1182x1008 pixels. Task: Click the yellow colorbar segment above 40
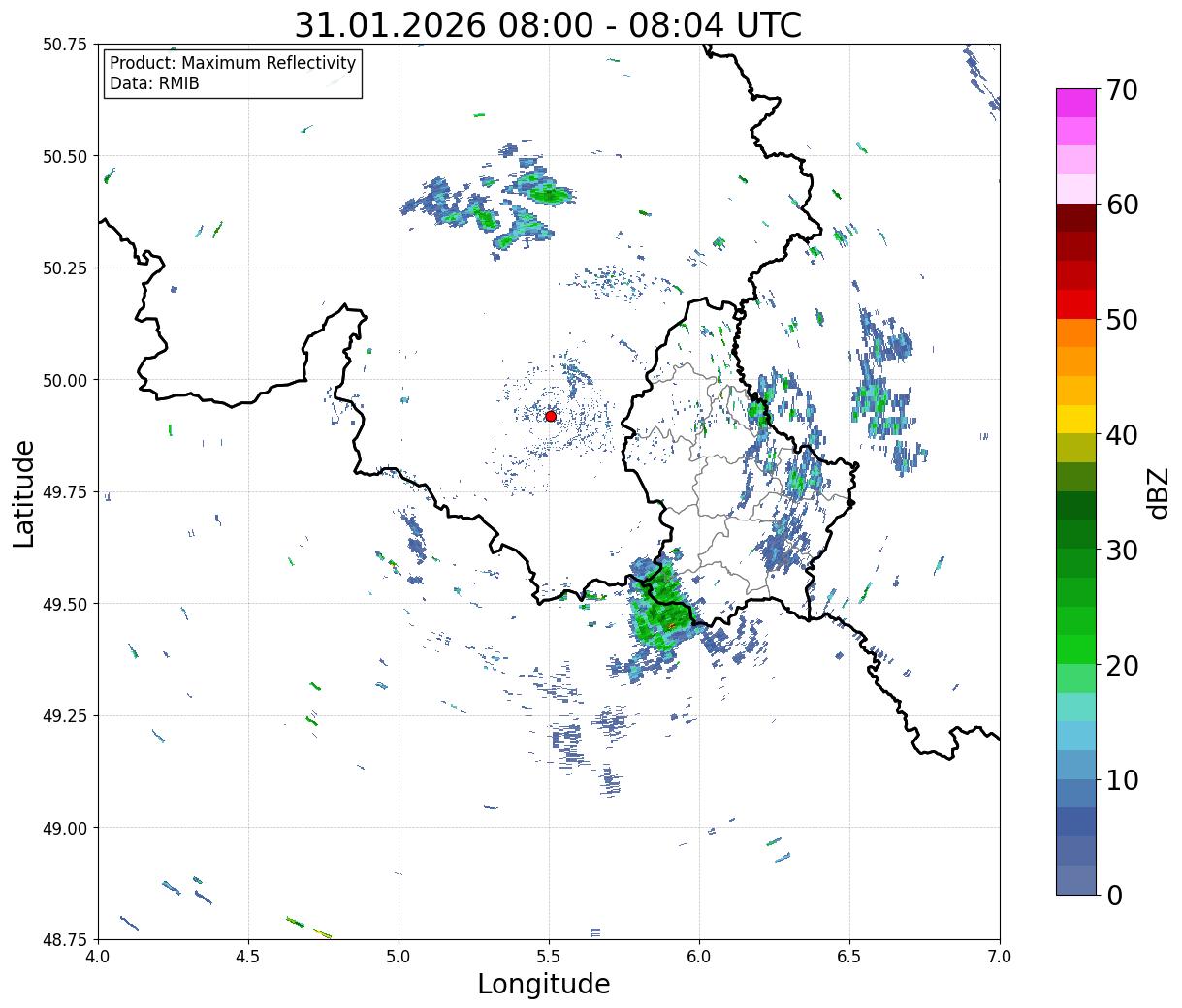coord(1076,419)
